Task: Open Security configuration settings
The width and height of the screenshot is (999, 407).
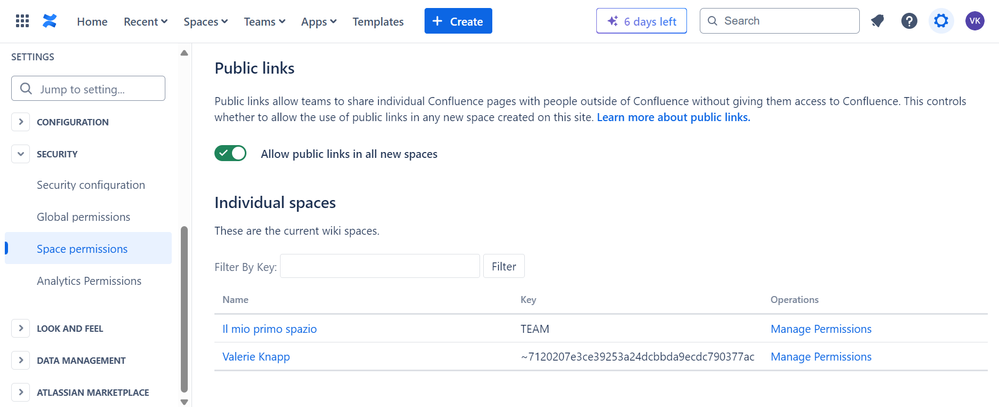Action: (x=91, y=185)
